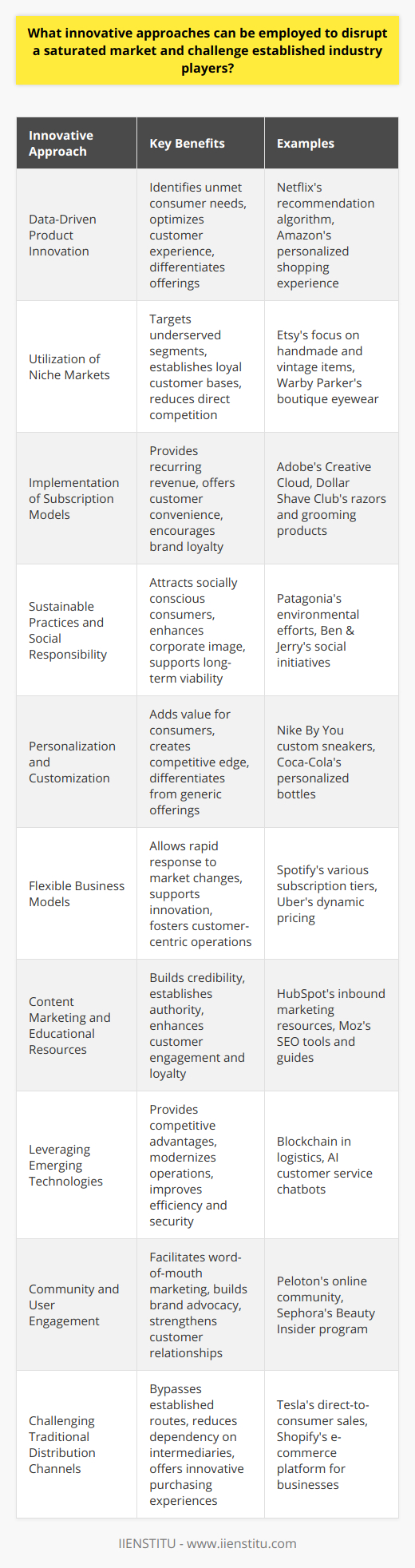The image size is (415, 1568).
Task: Click the Data-Driven Product Innovation cell
Action: (x=77, y=236)
